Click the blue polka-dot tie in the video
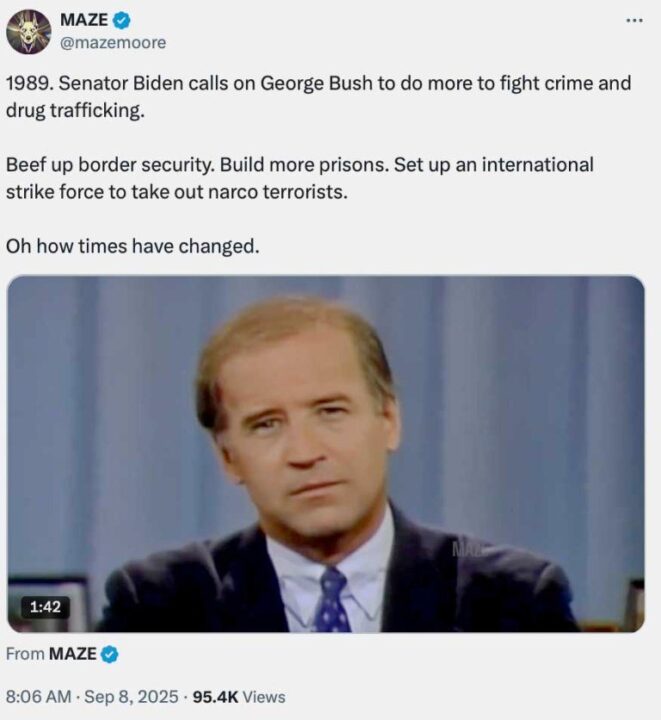Viewport: 661px width, 720px height. pos(330,600)
